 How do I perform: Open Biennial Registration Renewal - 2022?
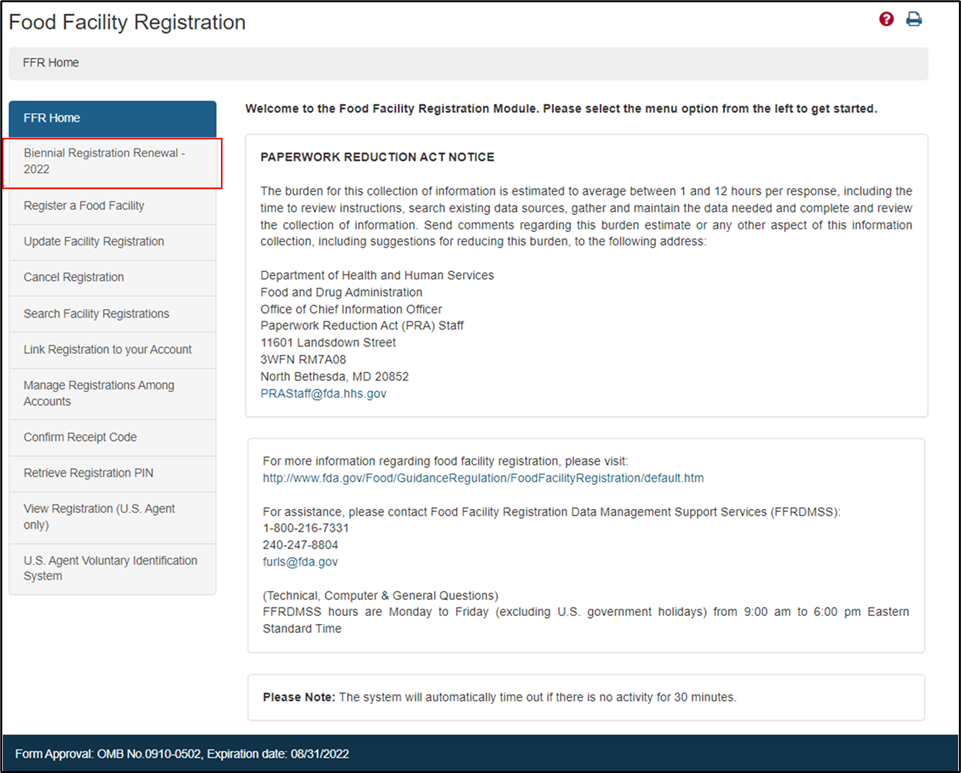[x=113, y=162]
